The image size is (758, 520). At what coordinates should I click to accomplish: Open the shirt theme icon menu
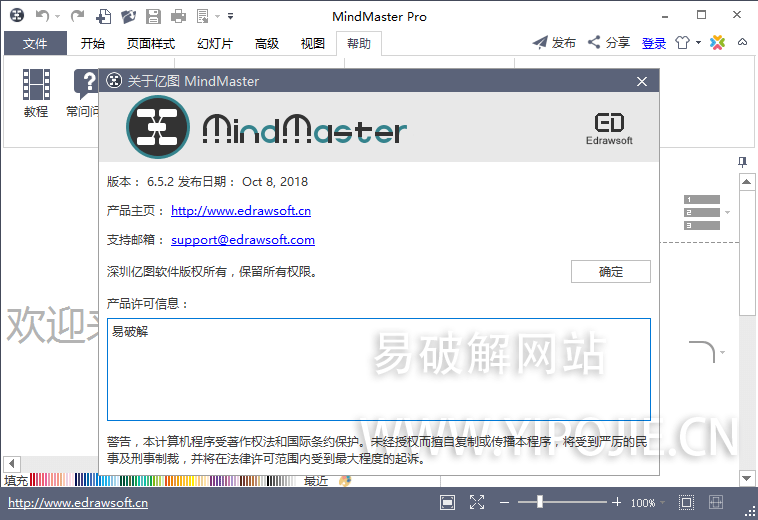(683, 43)
